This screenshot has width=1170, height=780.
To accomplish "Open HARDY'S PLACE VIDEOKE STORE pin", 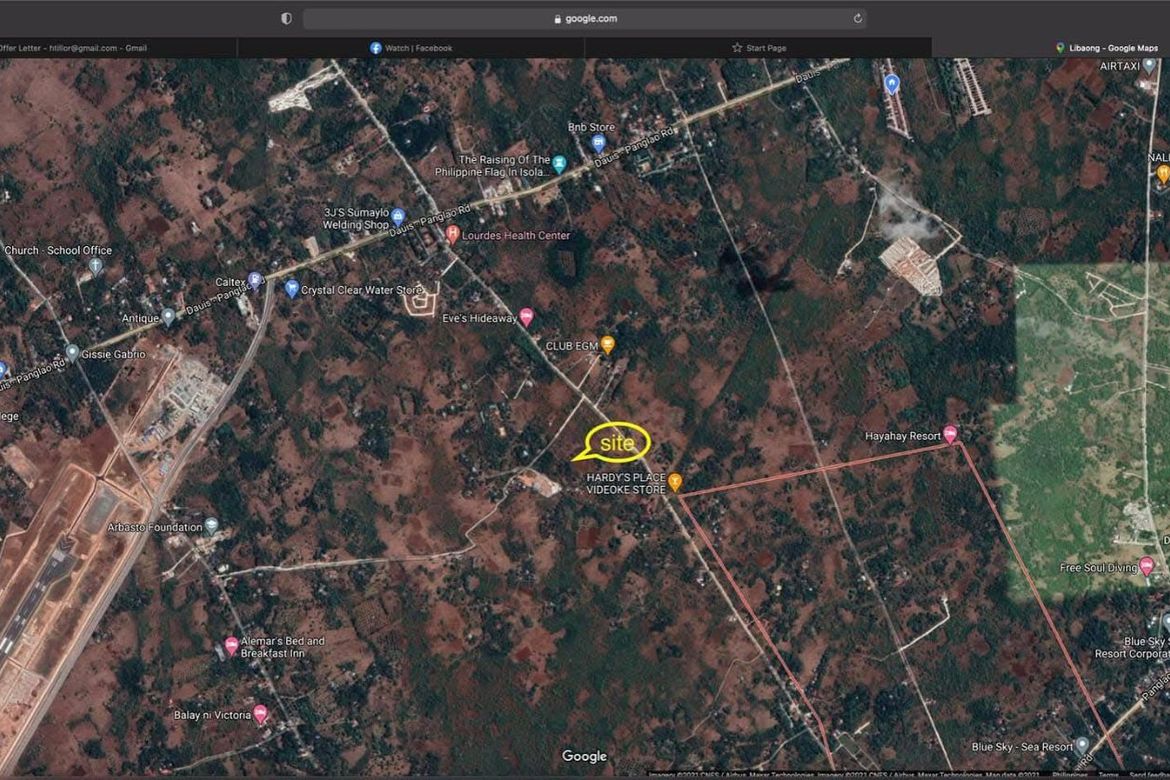I will [675, 482].
